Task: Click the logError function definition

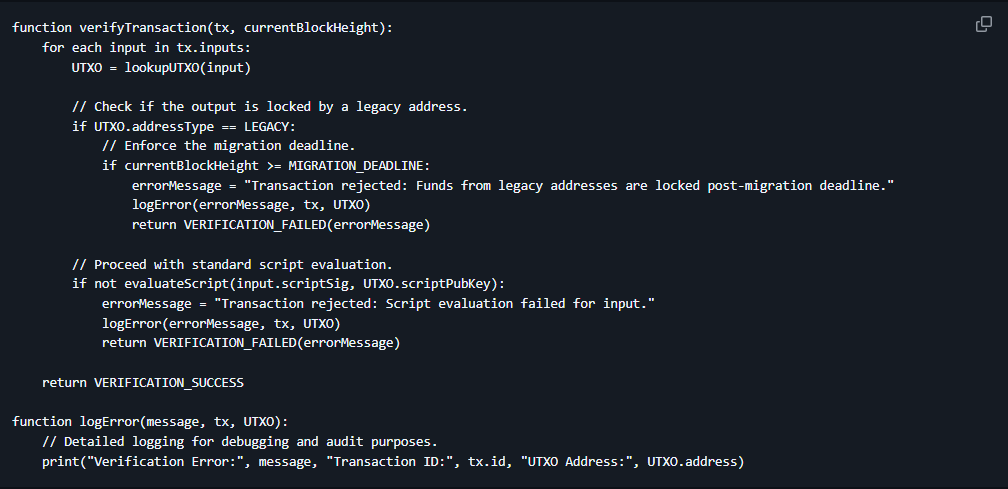Action: coord(150,422)
